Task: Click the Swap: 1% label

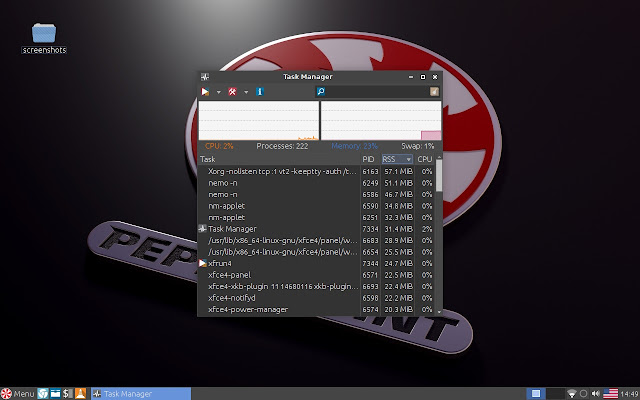Action: pyautogui.click(x=418, y=146)
